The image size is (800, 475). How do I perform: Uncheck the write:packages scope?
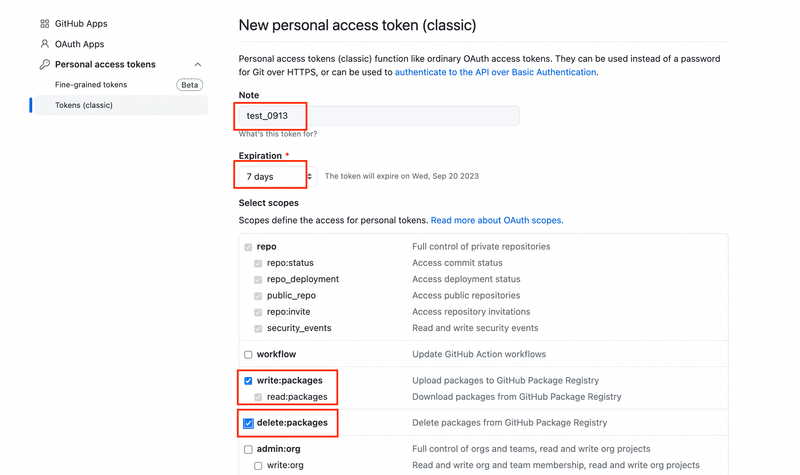[x=248, y=381]
